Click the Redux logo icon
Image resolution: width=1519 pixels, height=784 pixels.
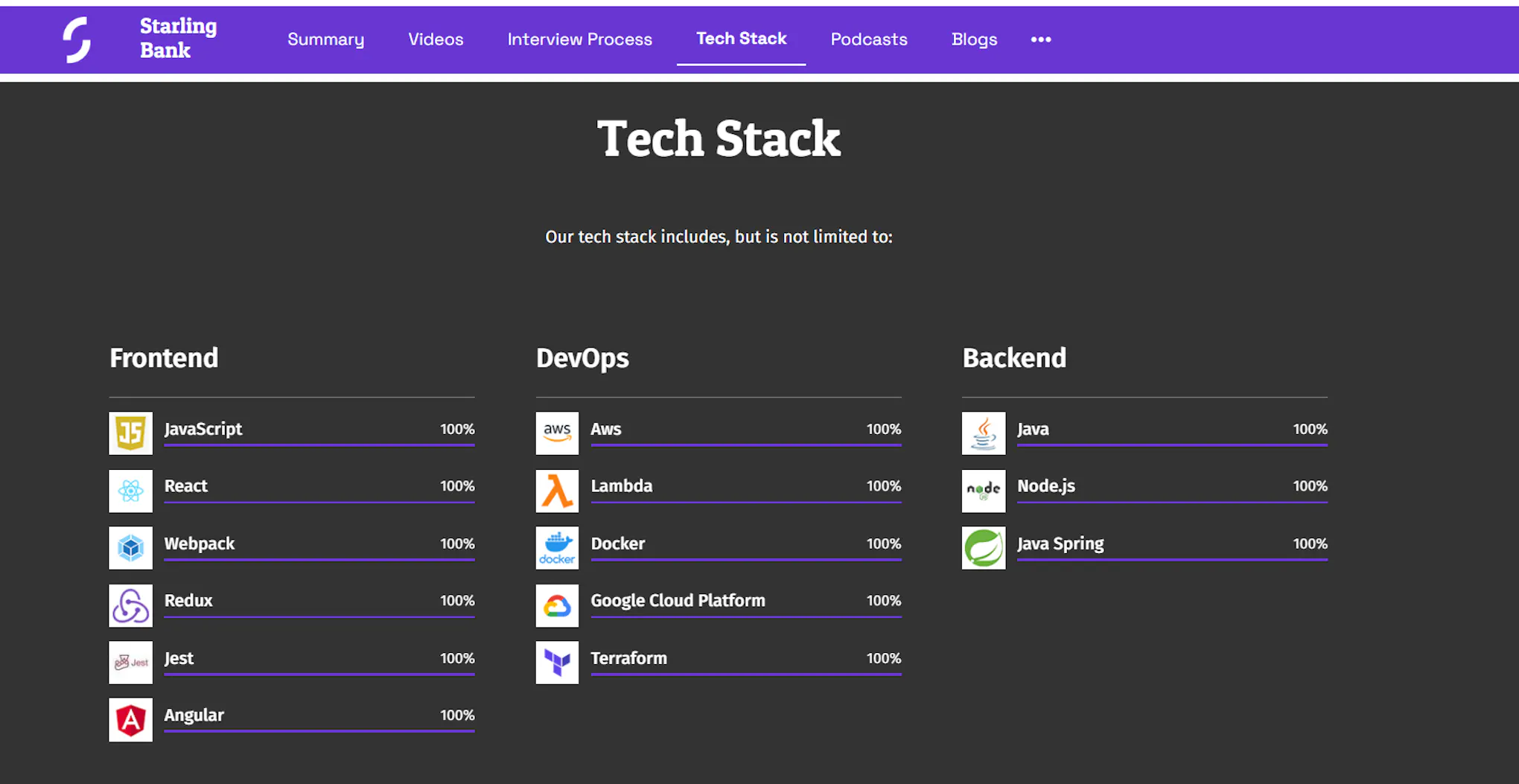click(x=130, y=605)
